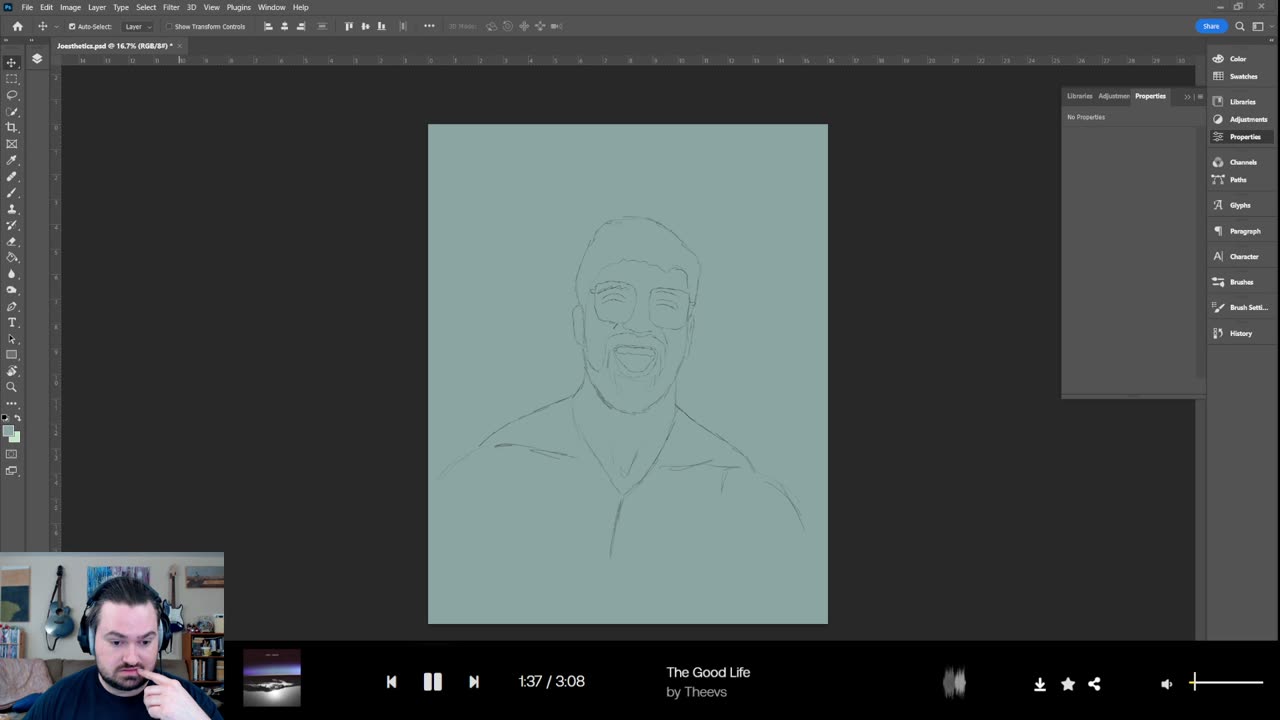Viewport: 1280px width, 720px height.
Task: Collapse the Properties panel with double arrows
Action: (1187, 97)
